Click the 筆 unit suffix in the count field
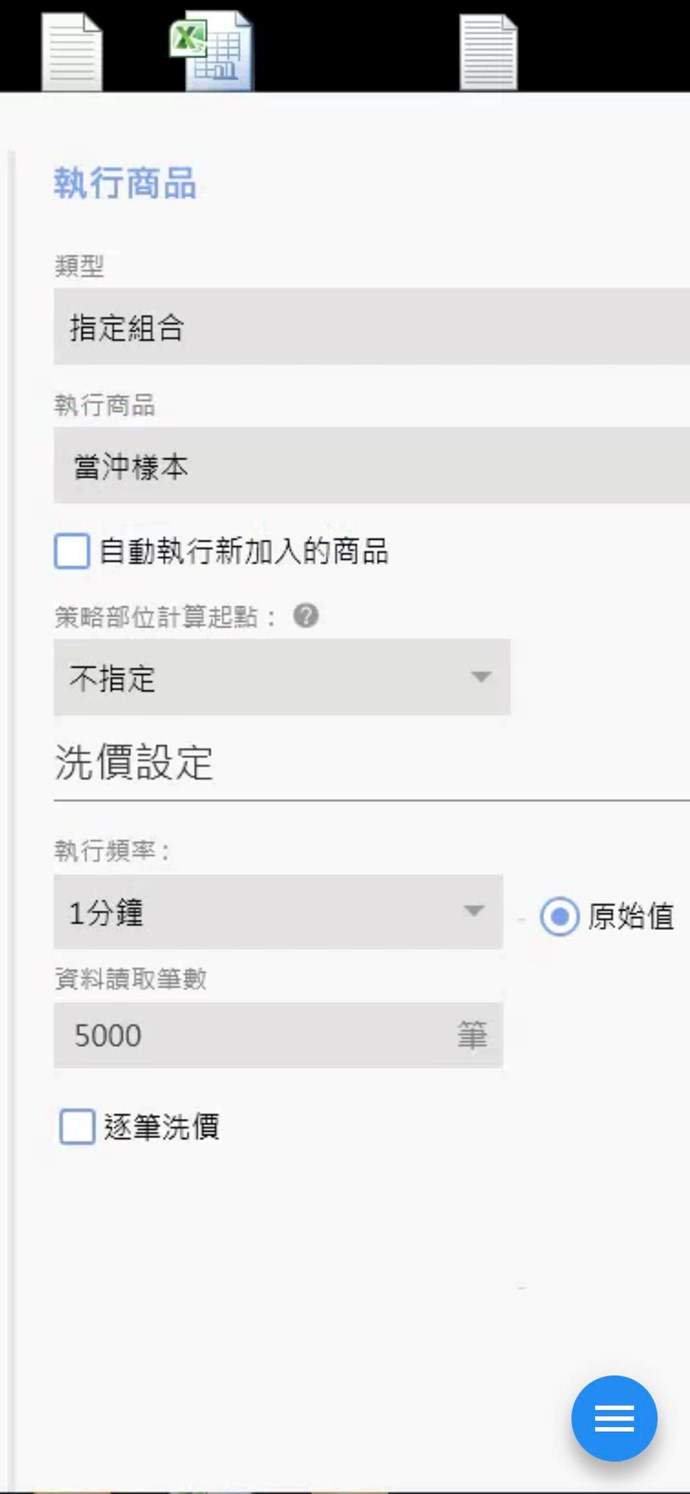 (472, 1035)
